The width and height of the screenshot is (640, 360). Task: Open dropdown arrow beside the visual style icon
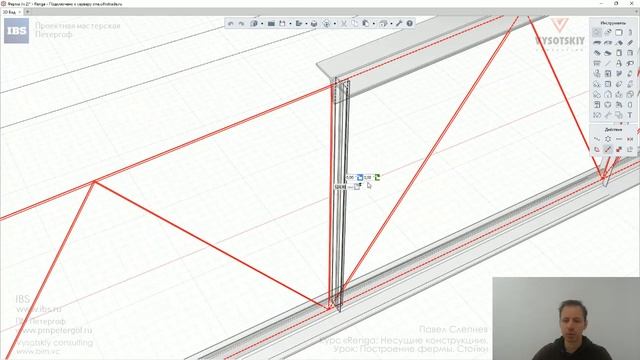point(335,24)
